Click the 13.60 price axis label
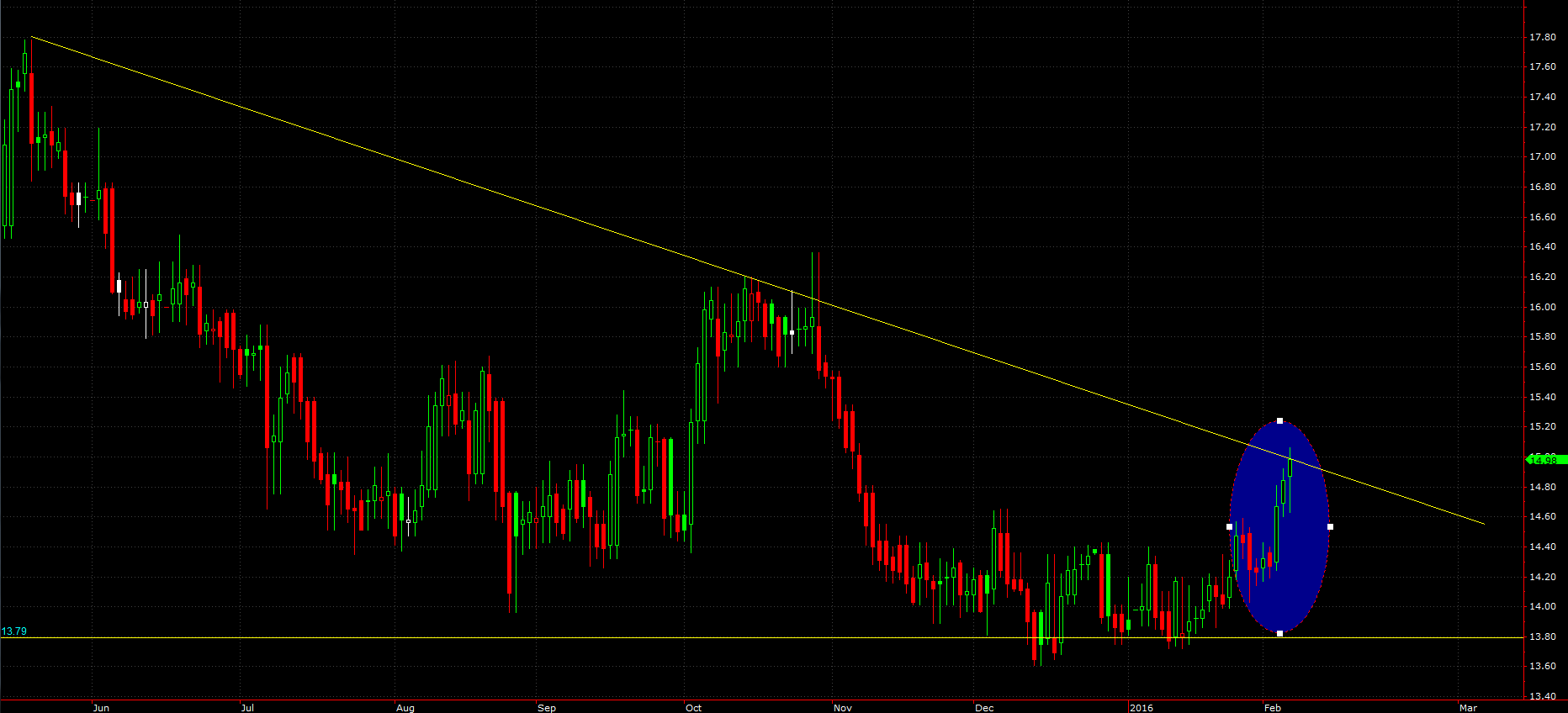 1542,666
